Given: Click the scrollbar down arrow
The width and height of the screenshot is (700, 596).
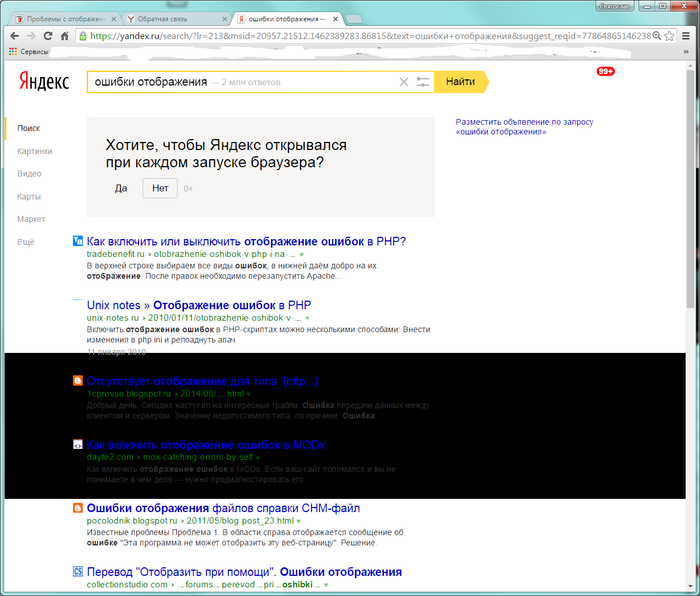Looking at the screenshot, I should [x=690, y=586].
